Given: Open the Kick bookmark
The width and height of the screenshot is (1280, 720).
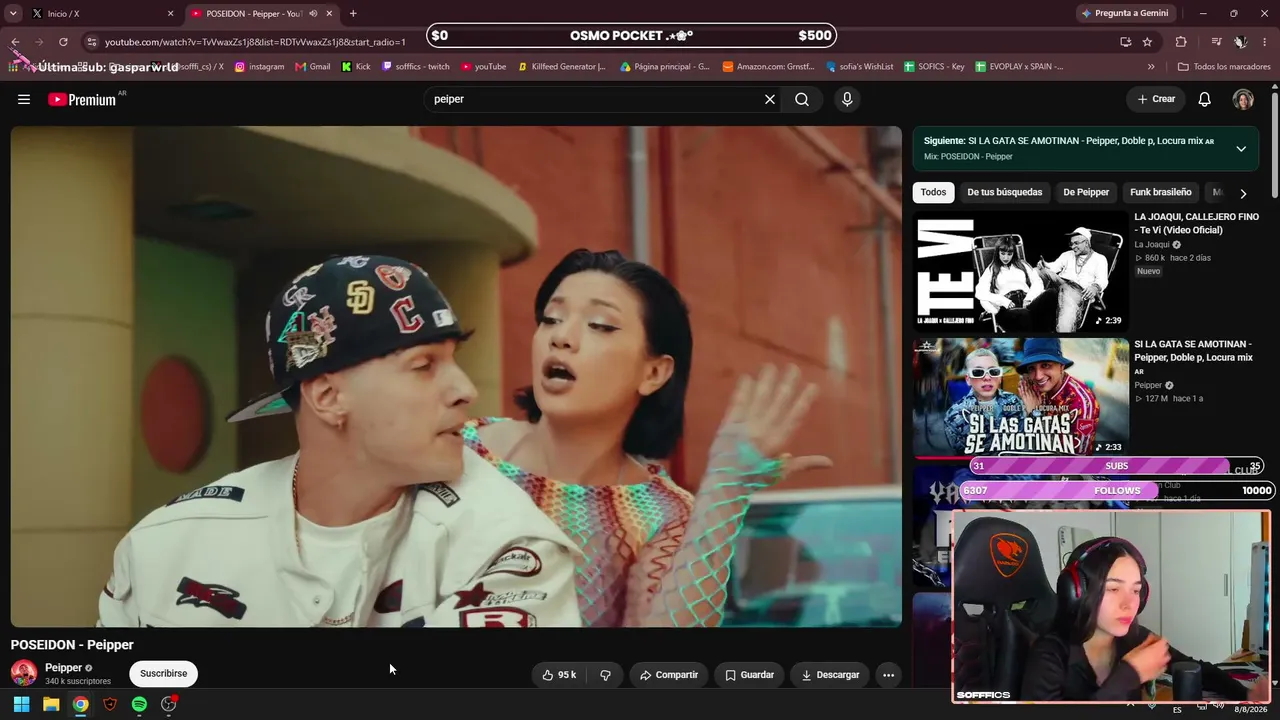Looking at the screenshot, I should click(356, 67).
